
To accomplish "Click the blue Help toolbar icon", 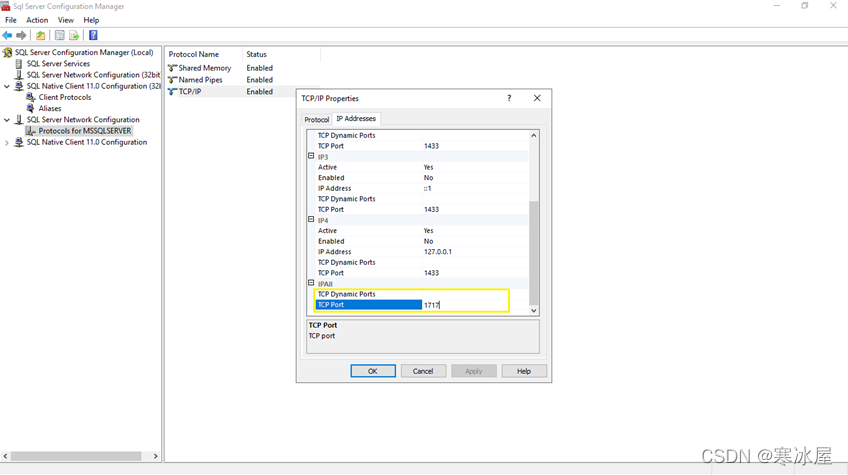I will coord(93,35).
